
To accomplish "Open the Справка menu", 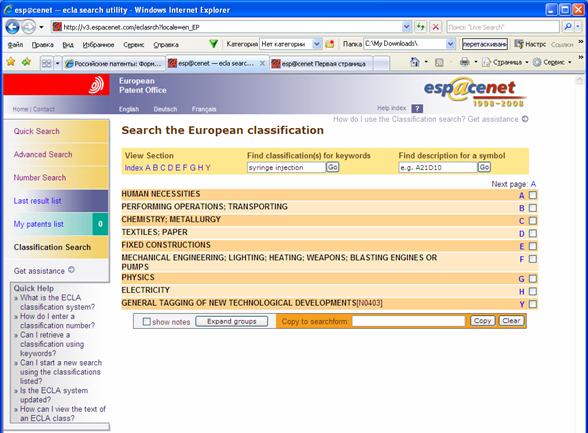I will [166, 45].
